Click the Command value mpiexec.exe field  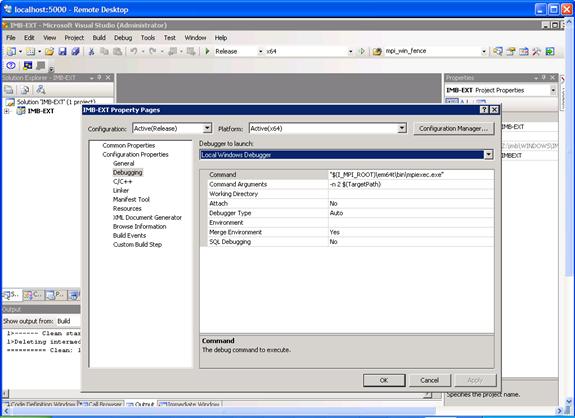[x=411, y=175]
